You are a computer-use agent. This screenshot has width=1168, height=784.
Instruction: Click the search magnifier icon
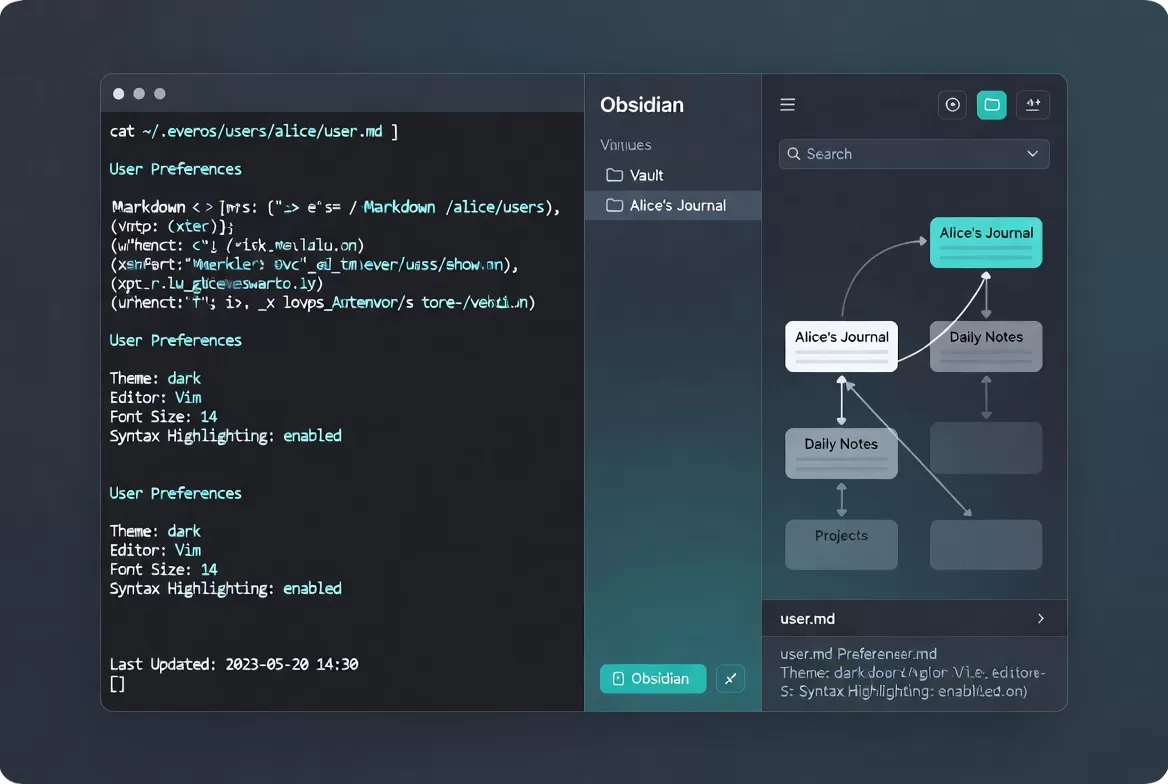(x=794, y=154)
